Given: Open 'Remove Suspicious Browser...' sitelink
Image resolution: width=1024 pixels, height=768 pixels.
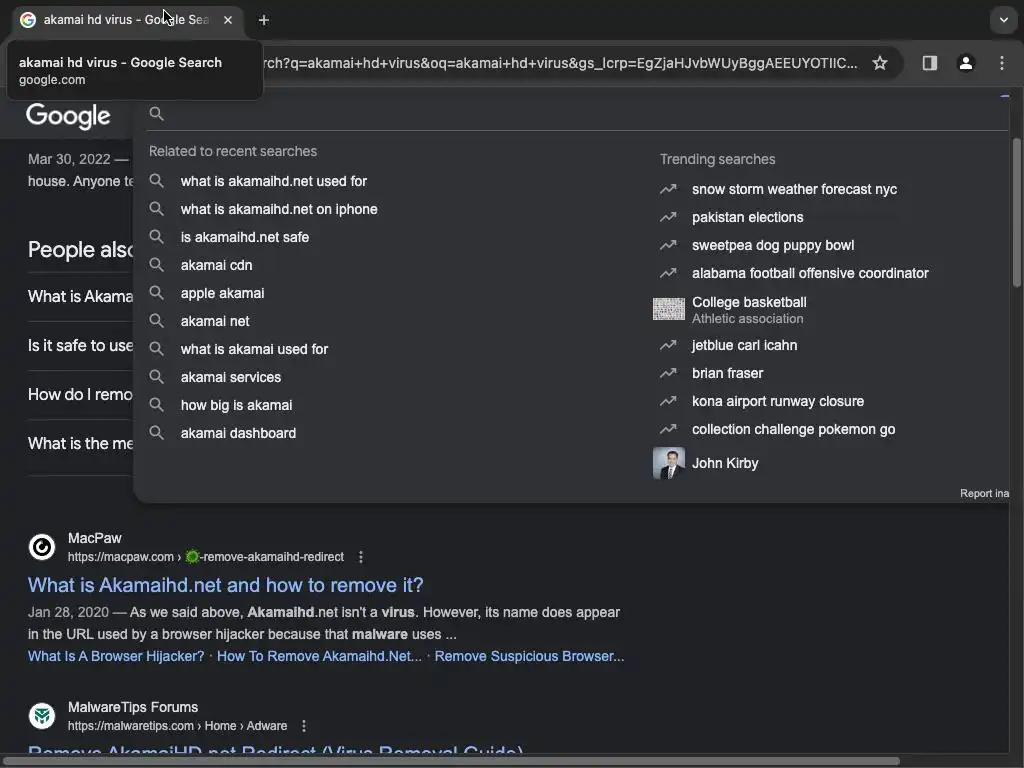Looking at the screenshot, I should click(x=529, y=656).
